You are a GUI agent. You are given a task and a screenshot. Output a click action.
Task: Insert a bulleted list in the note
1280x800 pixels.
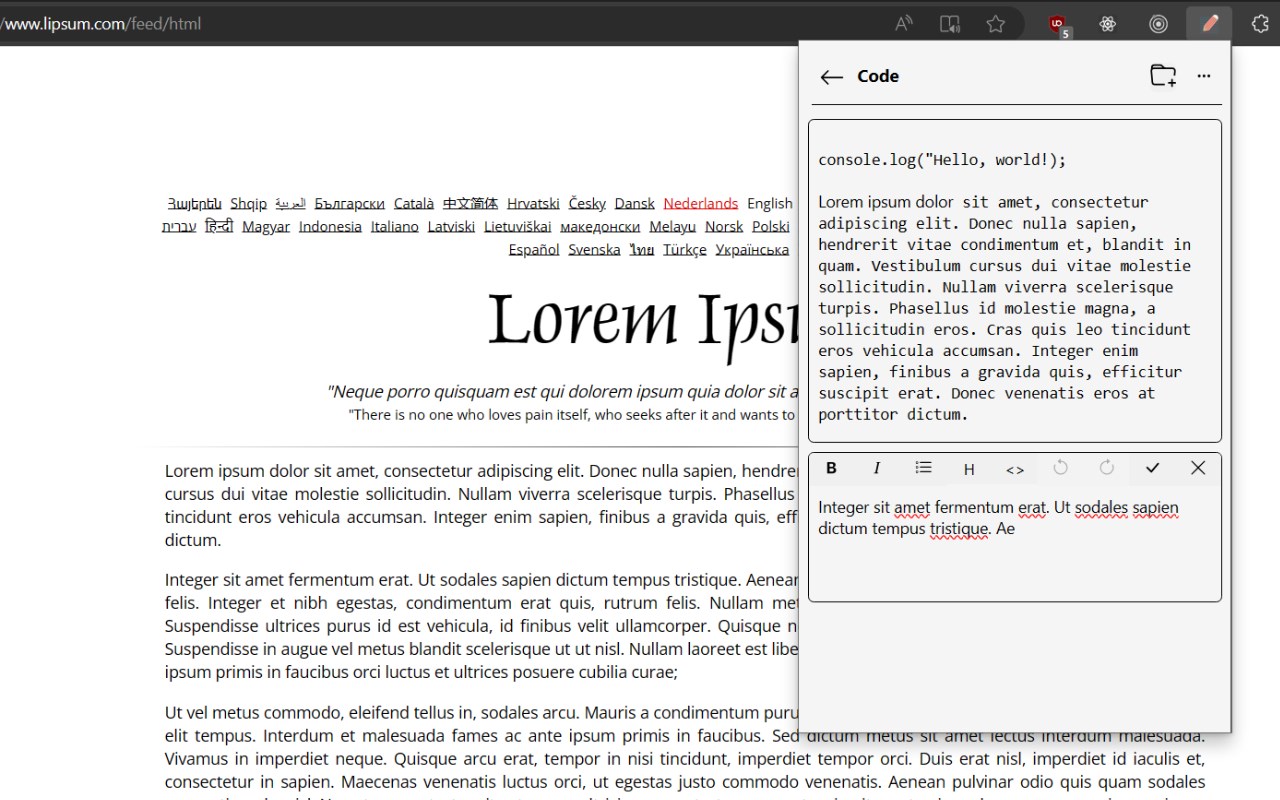coord(923,468)
